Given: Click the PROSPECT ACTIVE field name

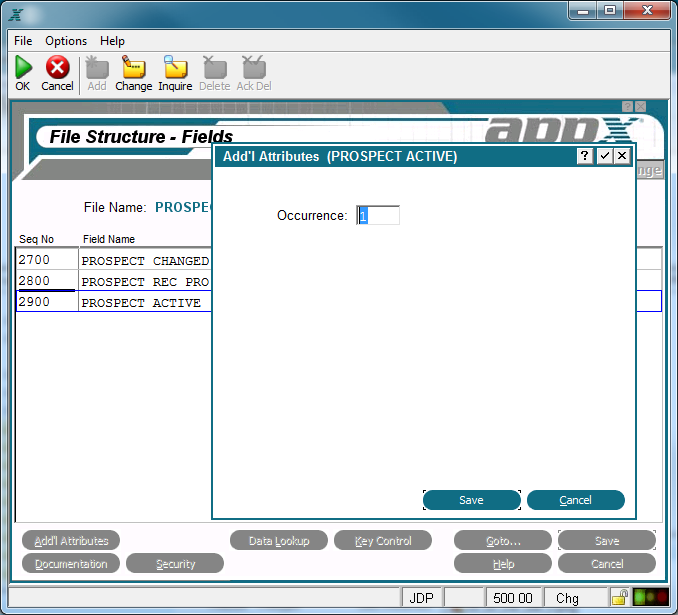Looking at the screenshot, I should click(x=141, y=303).
